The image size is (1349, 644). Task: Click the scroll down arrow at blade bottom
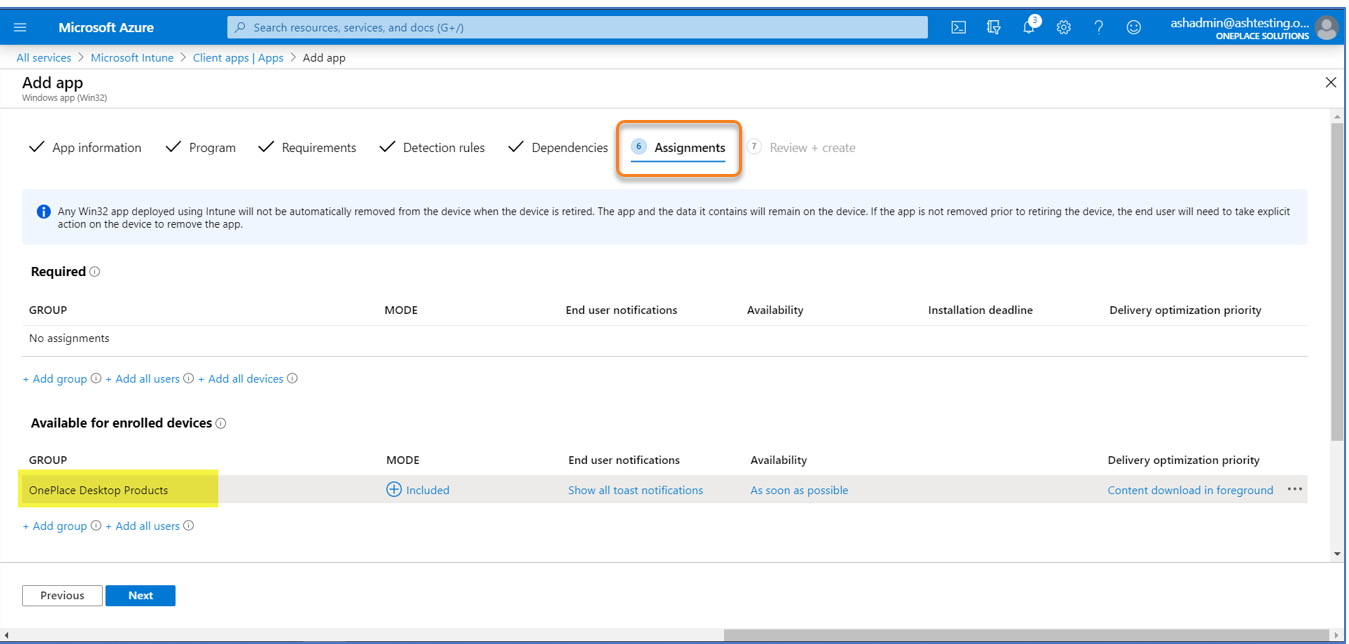point(1337,553)
